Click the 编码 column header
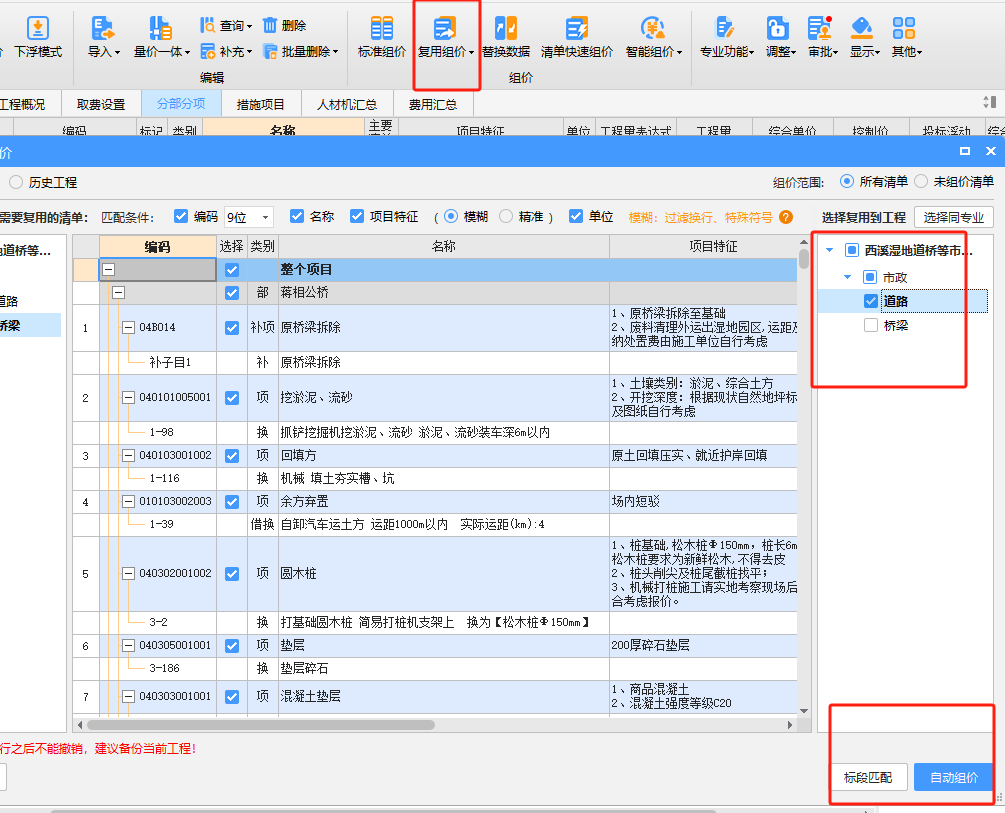The image size is (1005, 813). [158, 247]
